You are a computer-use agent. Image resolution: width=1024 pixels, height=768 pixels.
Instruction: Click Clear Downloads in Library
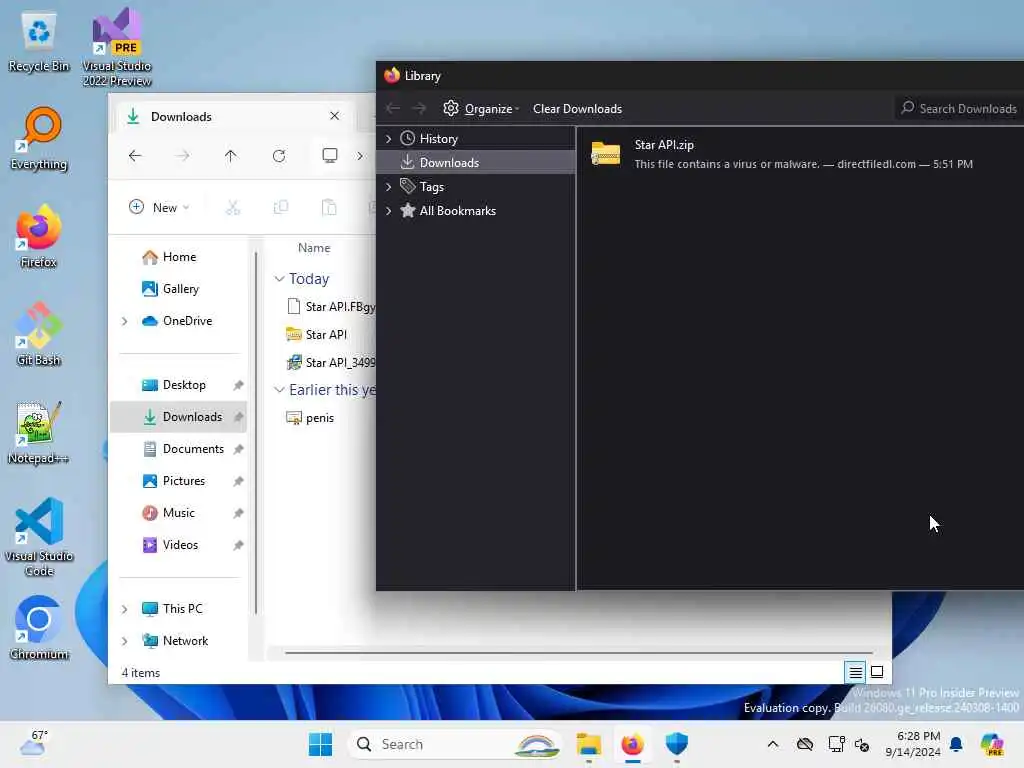point(577,108)
